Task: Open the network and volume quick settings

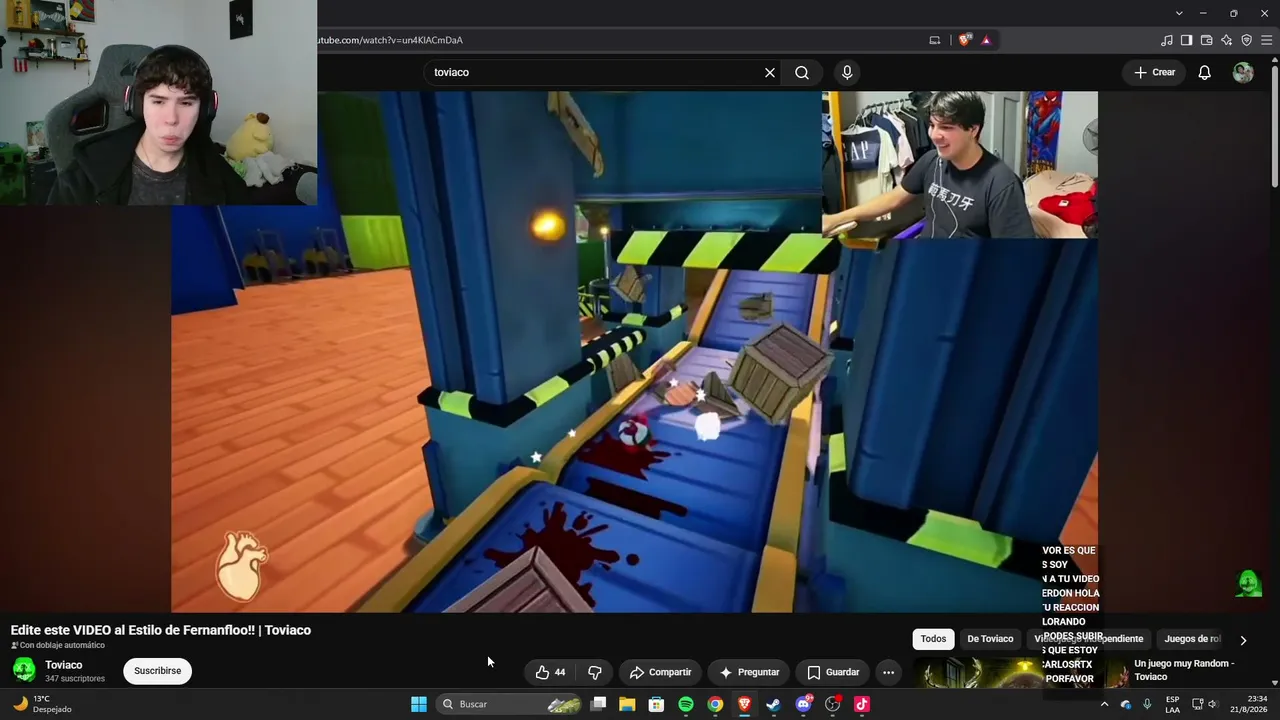Action: tap(1206, 704)
